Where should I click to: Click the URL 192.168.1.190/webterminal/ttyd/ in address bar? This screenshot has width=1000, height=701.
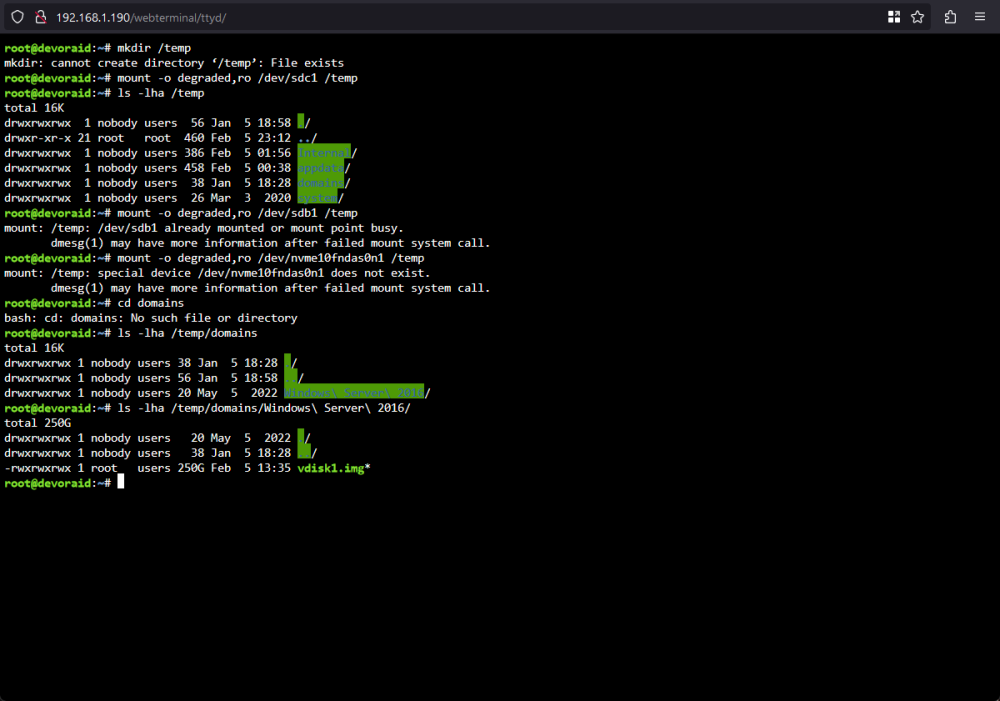[x=141, y=18]
